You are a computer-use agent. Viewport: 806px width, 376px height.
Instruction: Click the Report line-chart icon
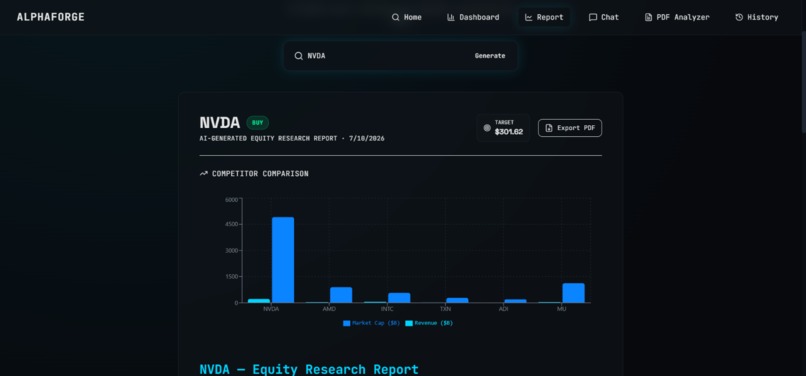(x=528, y=17)
